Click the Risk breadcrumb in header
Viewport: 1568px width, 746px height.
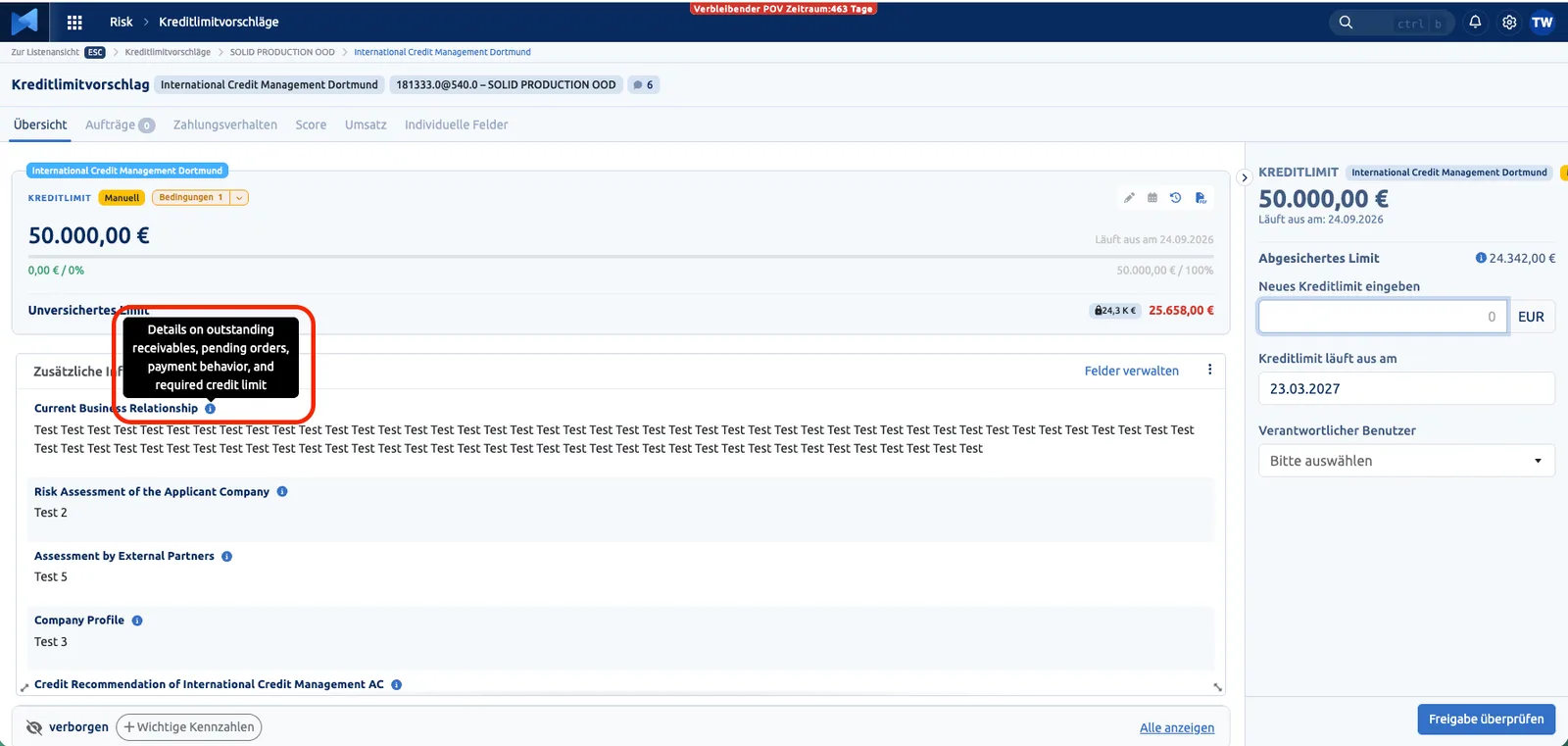click(121, 22)
